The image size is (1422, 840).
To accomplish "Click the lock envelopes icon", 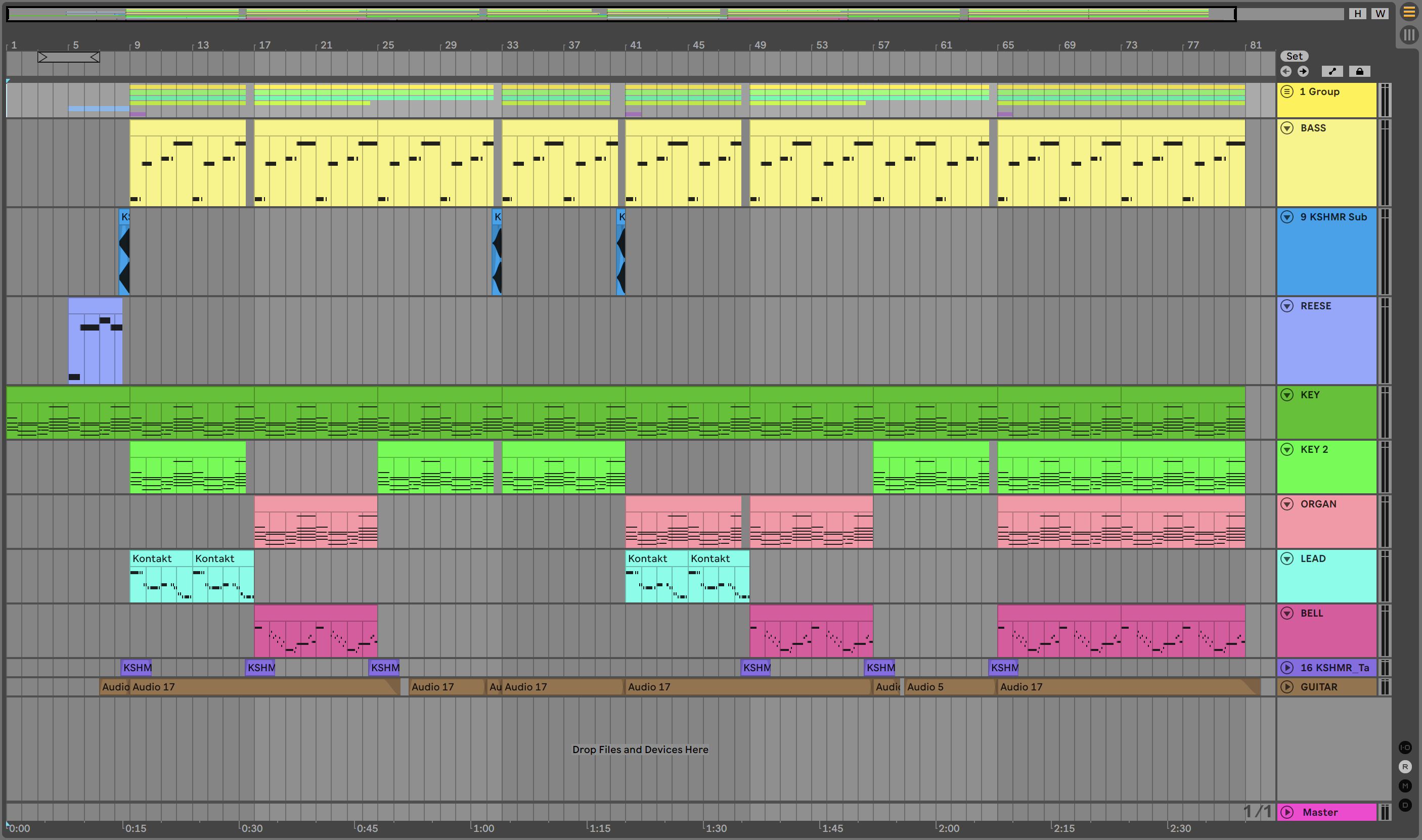I will [1359, 71].
